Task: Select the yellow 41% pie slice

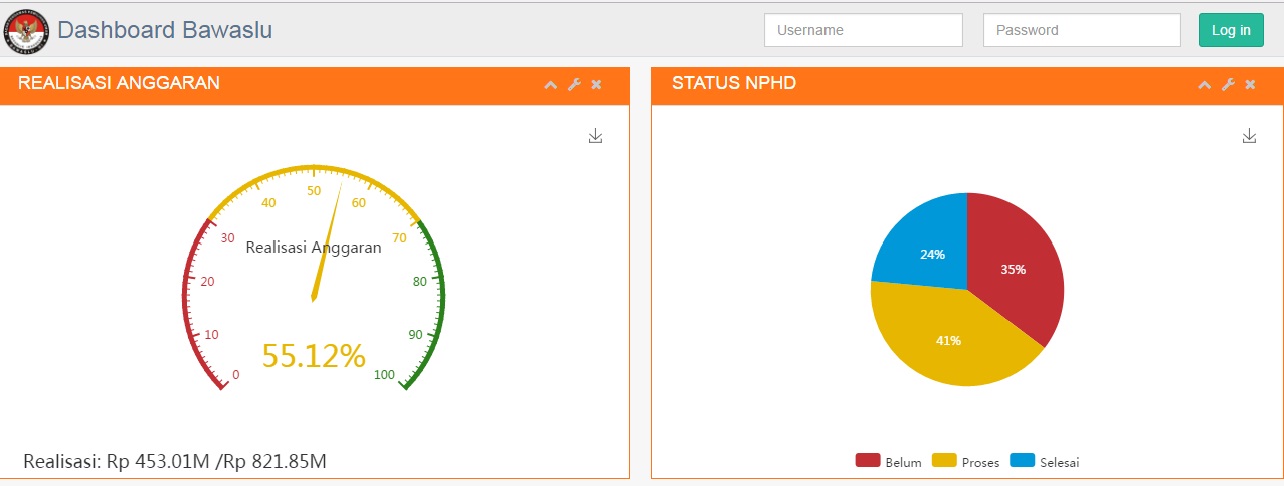Action: pos(945,340)
